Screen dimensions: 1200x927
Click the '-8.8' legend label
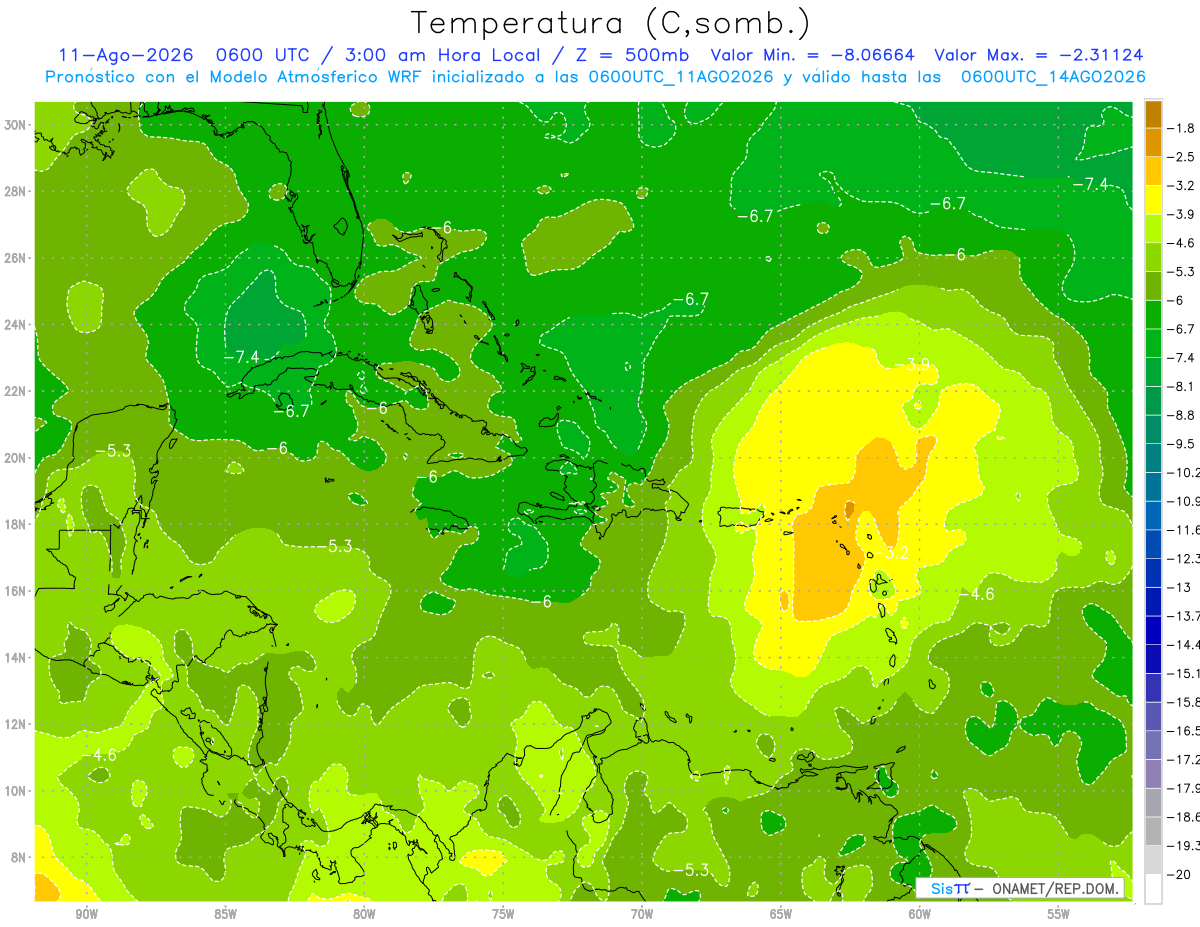[1182, 415]
